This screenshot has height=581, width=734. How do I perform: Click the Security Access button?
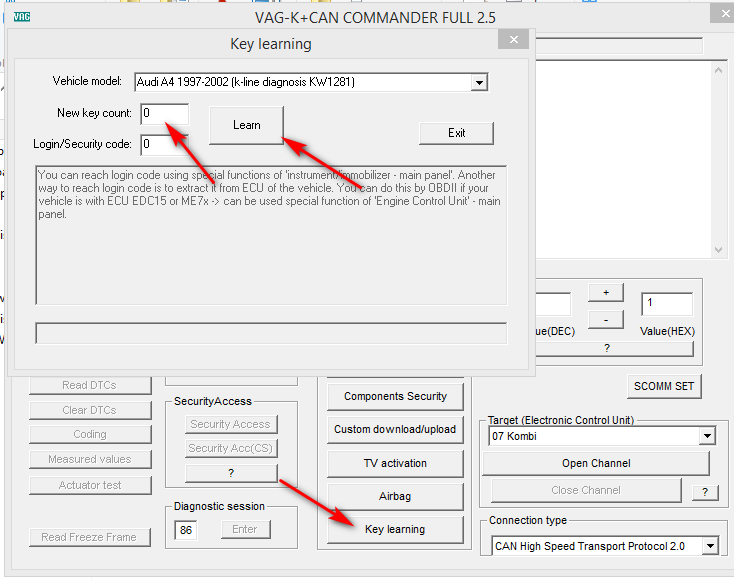click(231, 424)
